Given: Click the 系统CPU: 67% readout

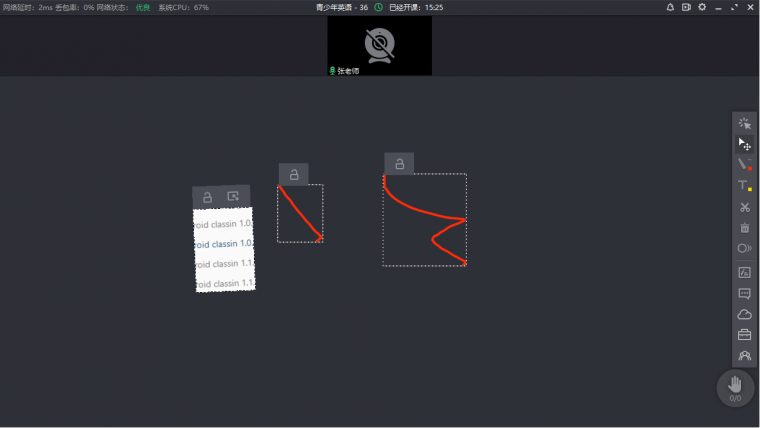Looking at the screenshot, I should 184,7.
